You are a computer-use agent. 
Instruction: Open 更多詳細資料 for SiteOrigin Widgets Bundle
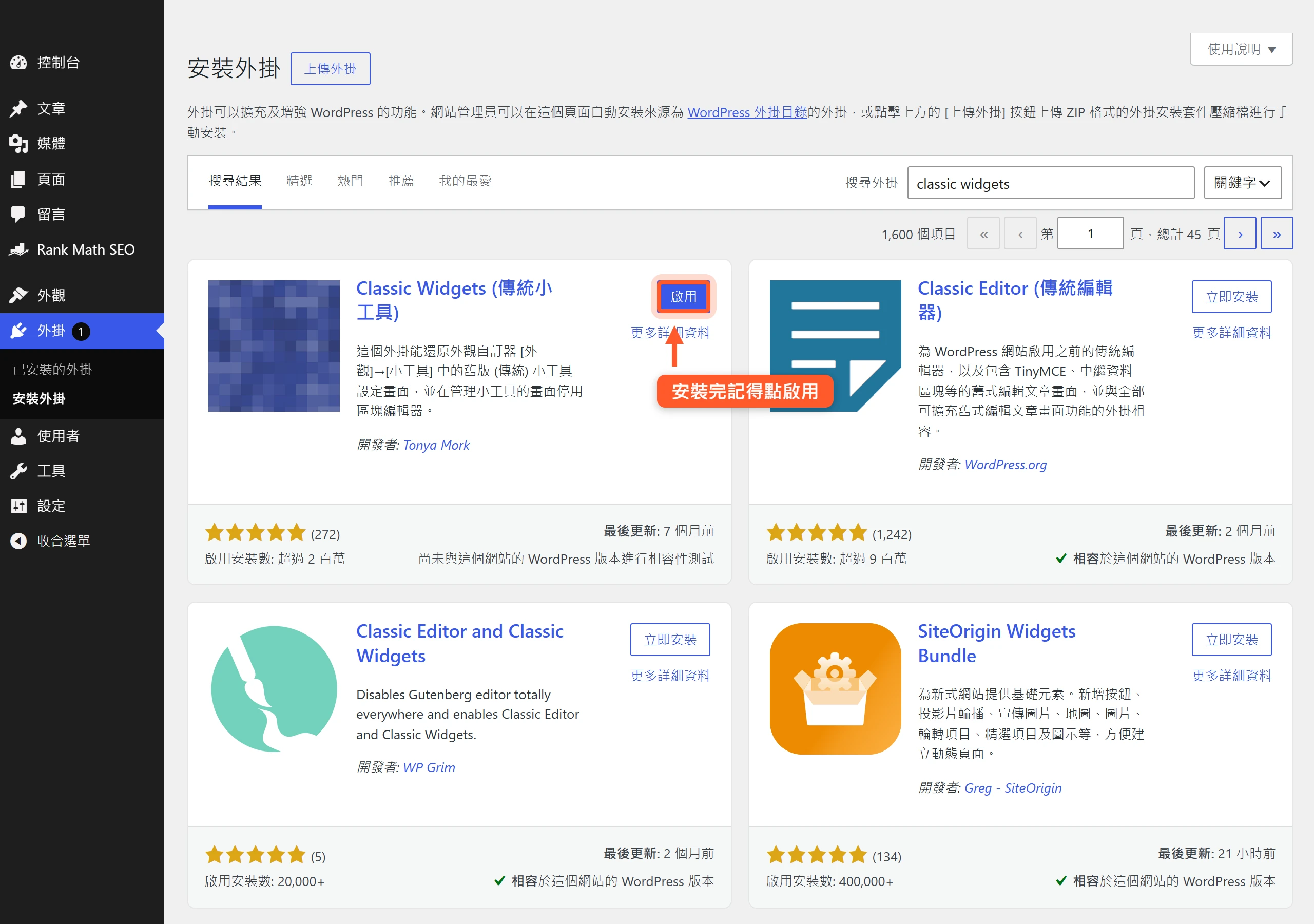[1231, 676]
